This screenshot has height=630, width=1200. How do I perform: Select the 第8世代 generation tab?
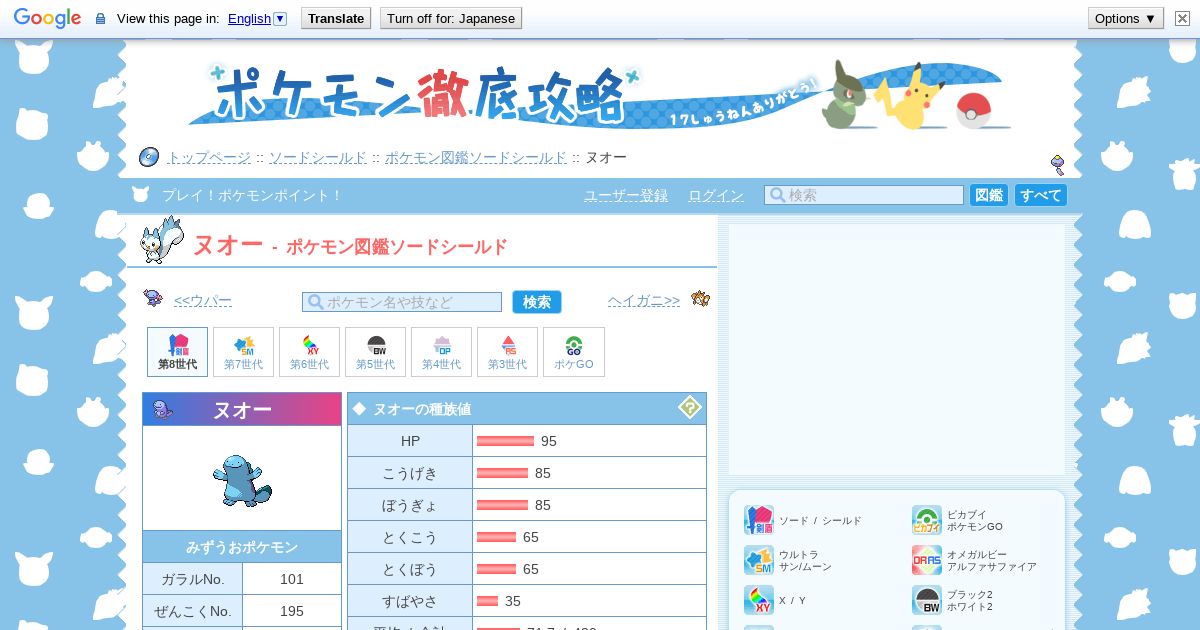pos(178,352)
